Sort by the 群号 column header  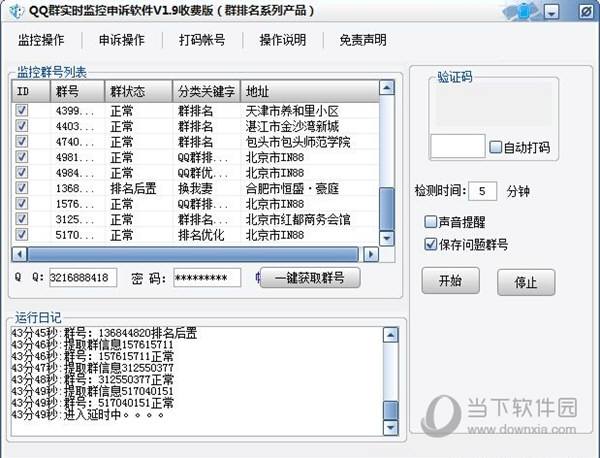pyautogui.click(x=77, y=91)
